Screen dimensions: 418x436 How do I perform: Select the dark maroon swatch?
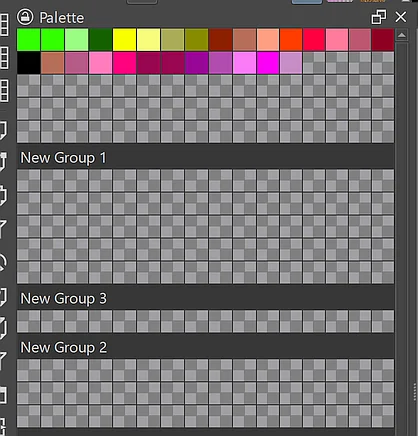tap(383, 39)
